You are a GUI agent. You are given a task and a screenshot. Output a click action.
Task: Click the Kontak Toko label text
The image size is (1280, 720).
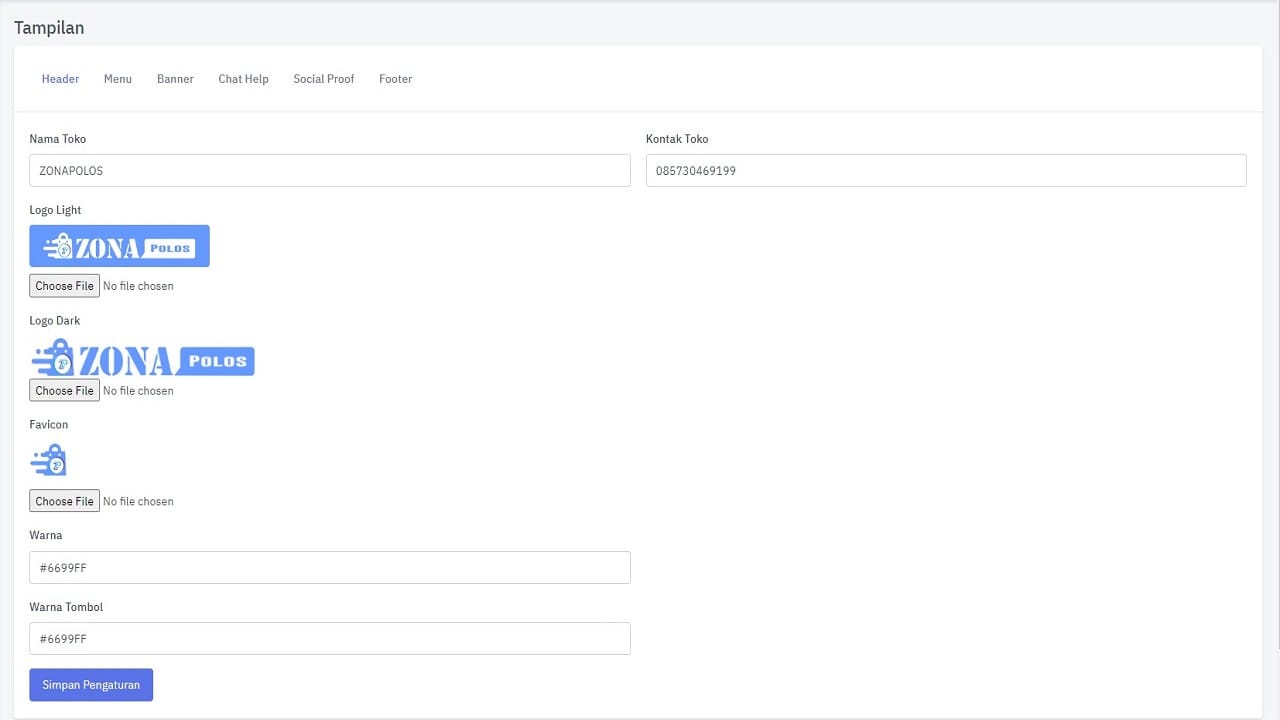point(677,139)
